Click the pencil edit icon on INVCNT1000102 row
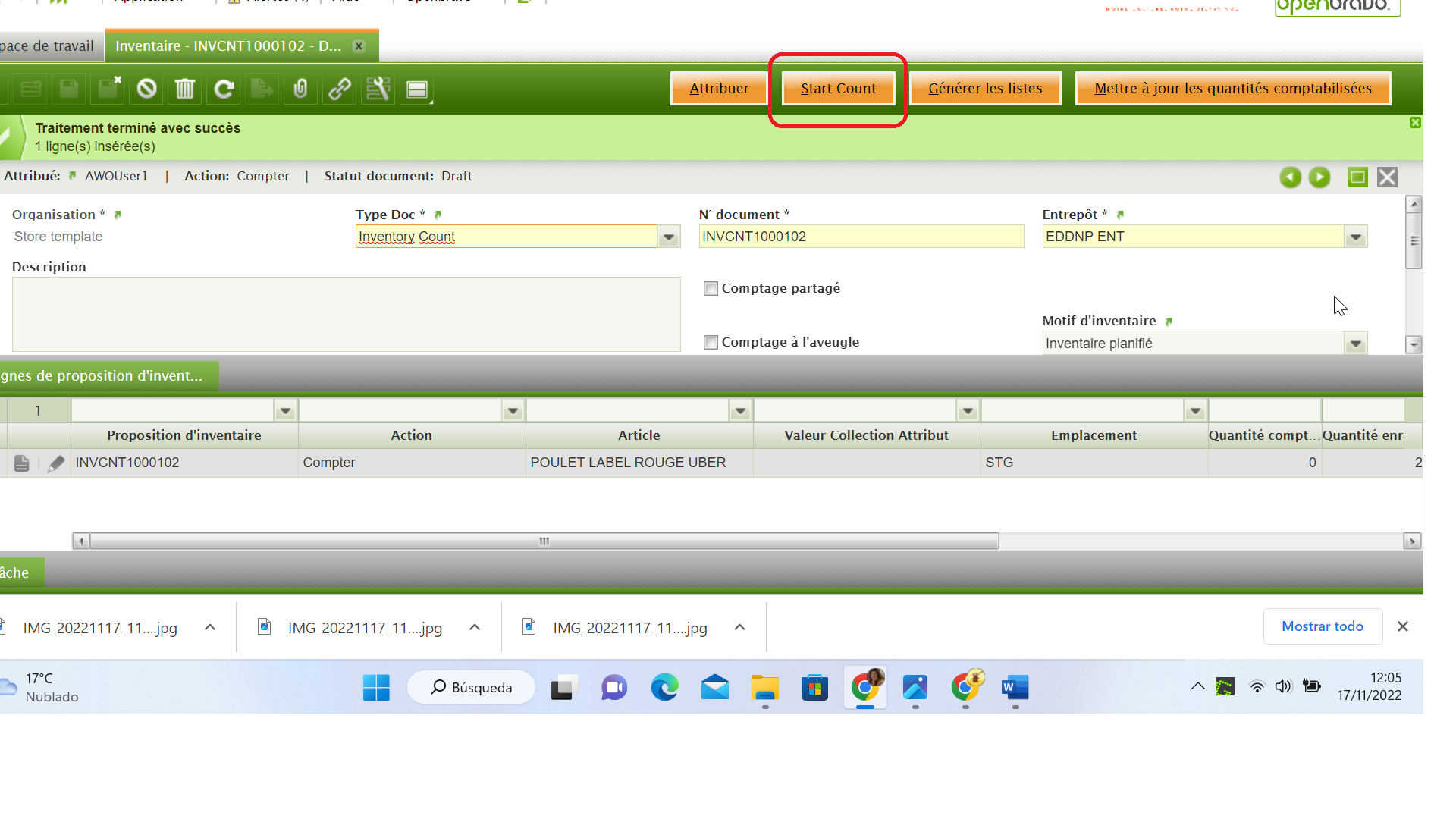Image resolution: width=1456 pixels, height=819 pixels. (55, 463)
